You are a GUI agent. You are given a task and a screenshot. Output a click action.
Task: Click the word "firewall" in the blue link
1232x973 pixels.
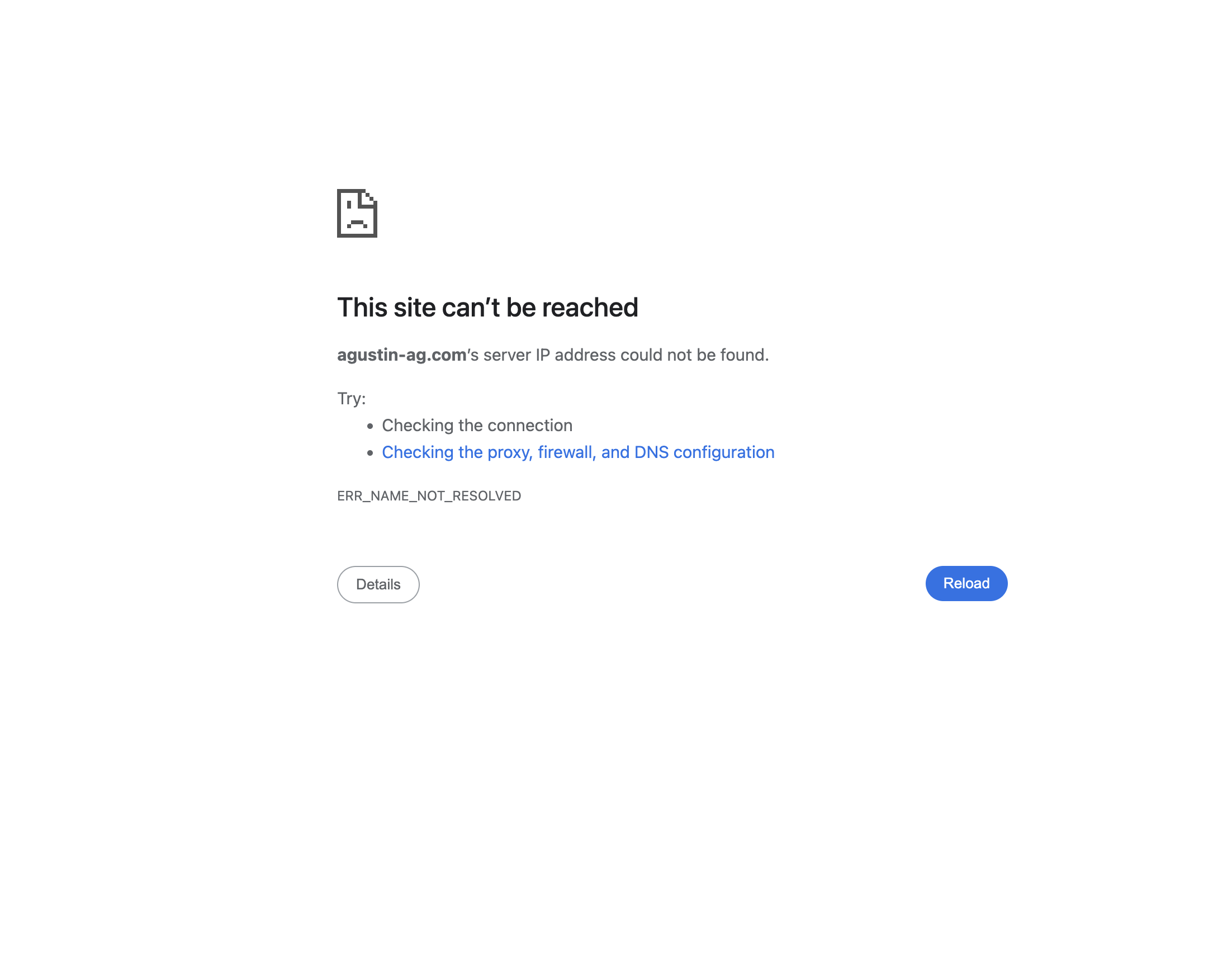pyautogui.click(x=565, y=452)
